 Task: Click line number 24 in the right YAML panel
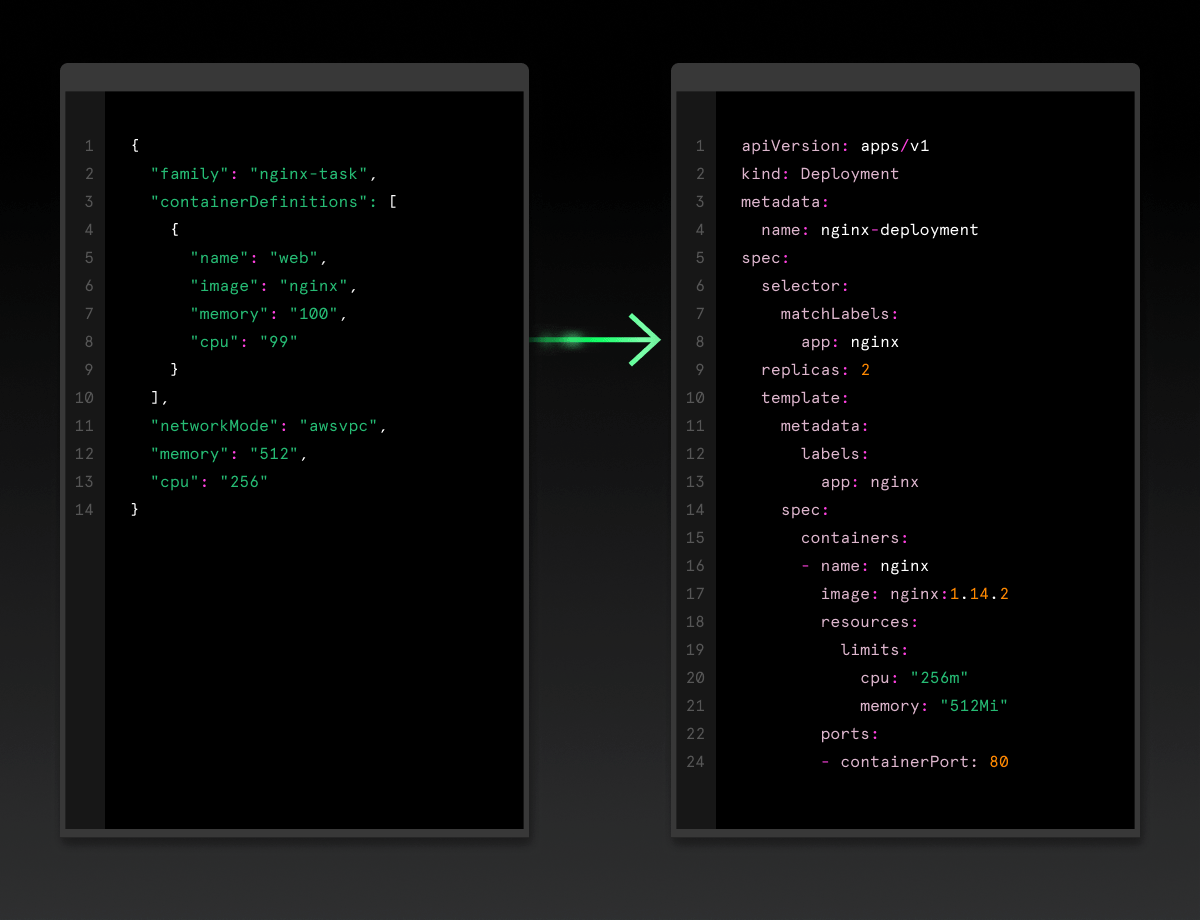click(x=696, y=762)
